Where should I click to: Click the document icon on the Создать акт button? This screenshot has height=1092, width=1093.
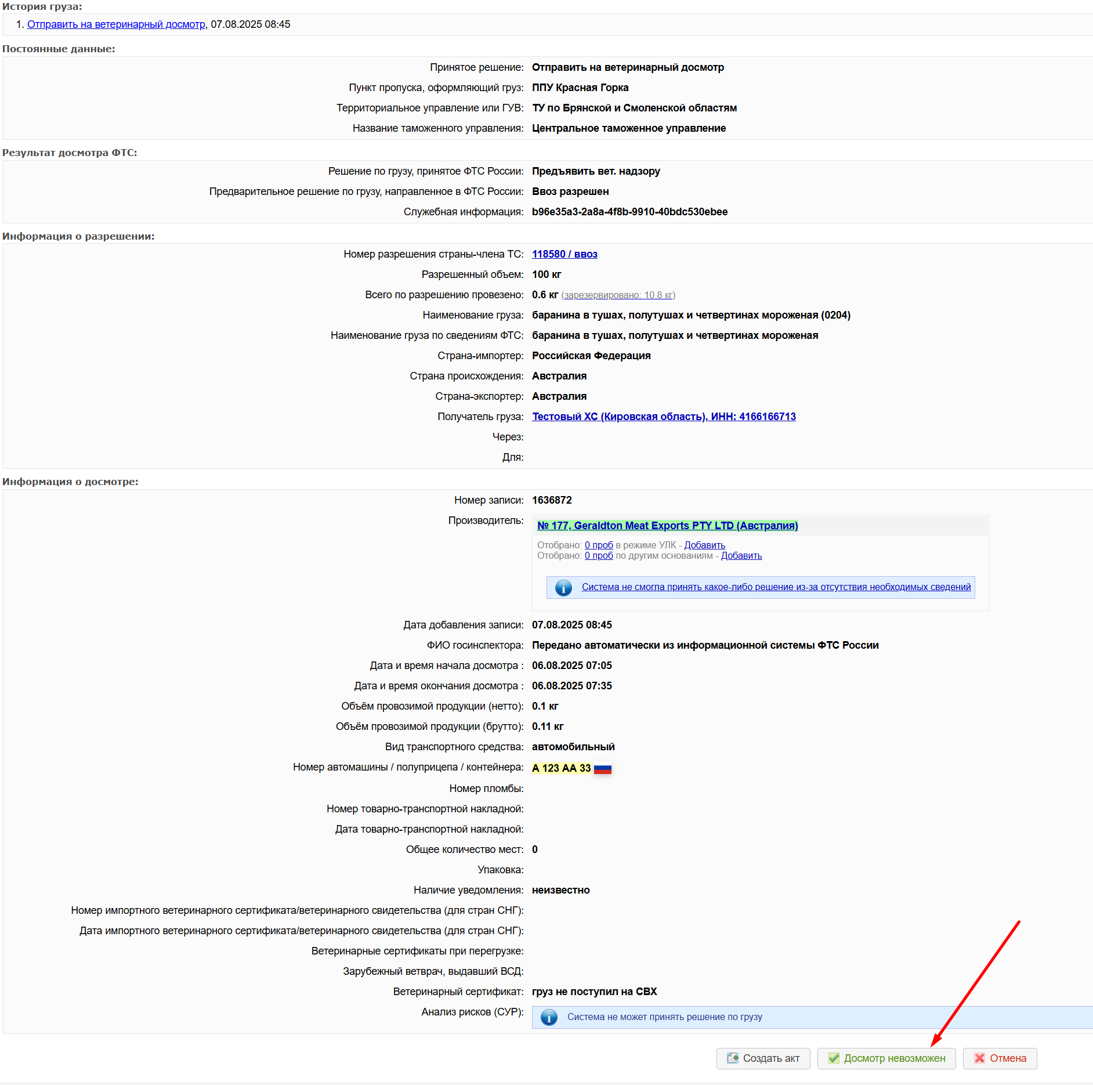point(733,1058)
